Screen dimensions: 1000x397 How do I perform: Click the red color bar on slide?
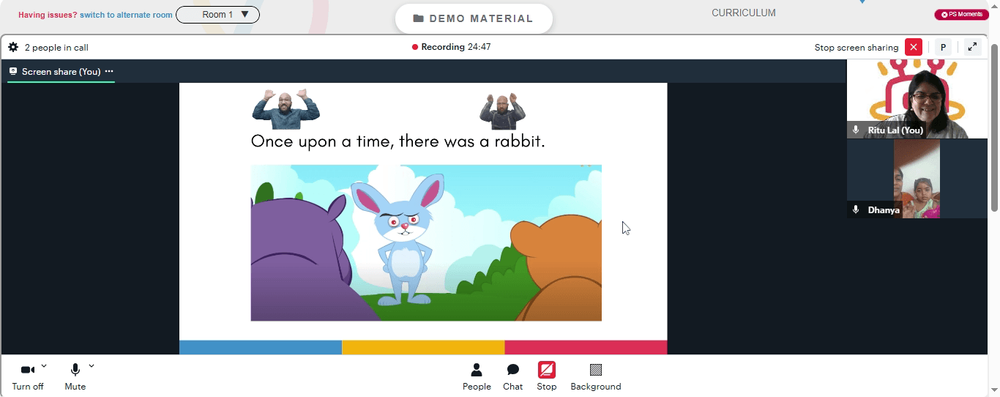coord(585,347)
